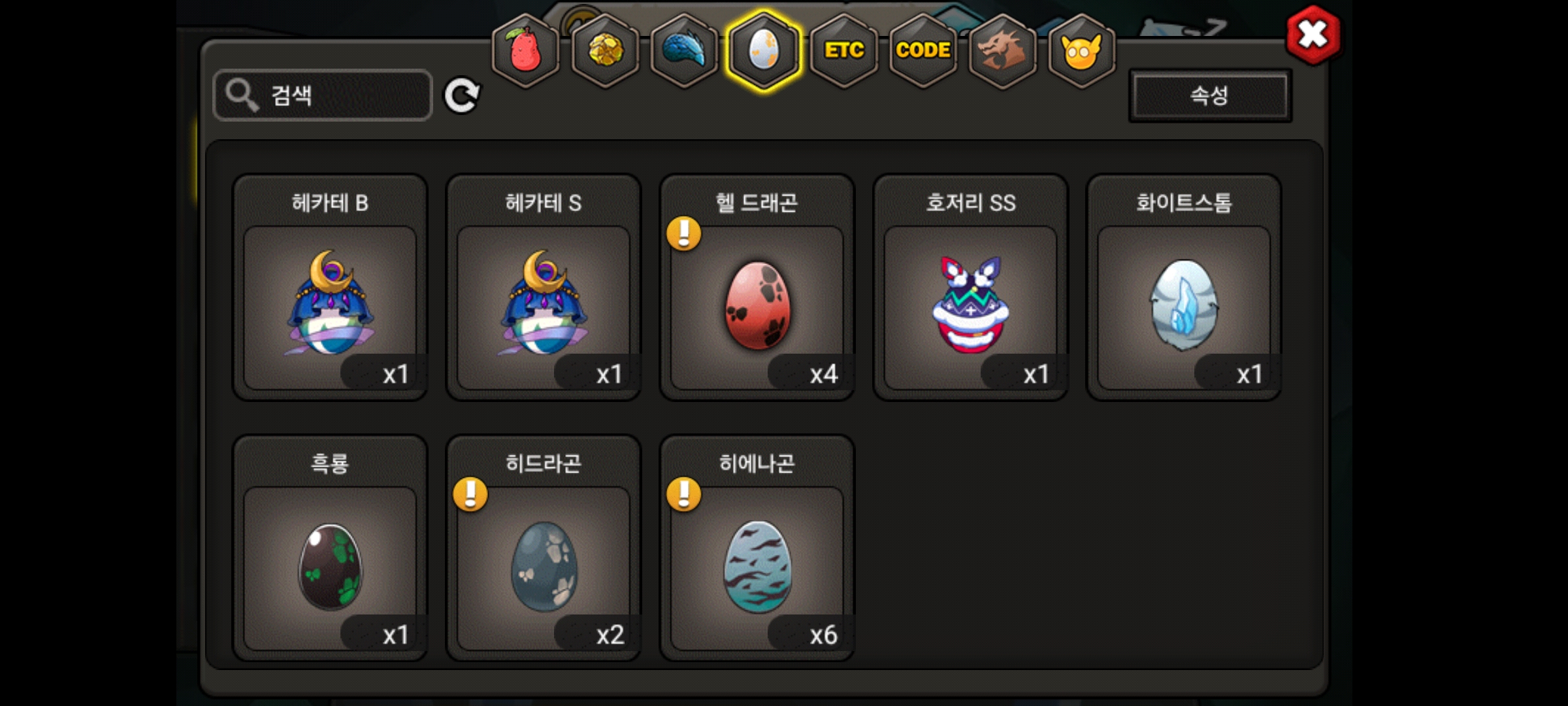This screenshot has width=1568, height=706.
Task: Select the yellow horned mask category
Action: click(x=1082, y=50)
